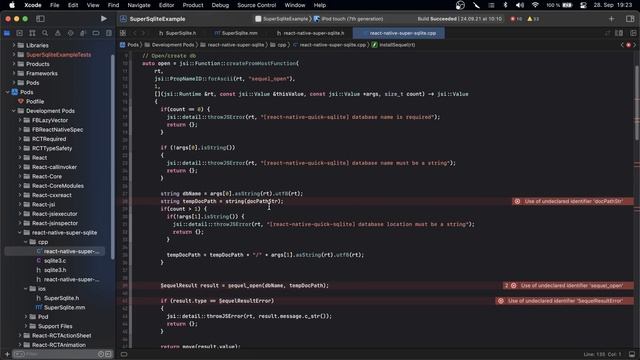Toggle source-controlled files filter
The width and height of the screenshot is (640, 360).
pos(108,354)
